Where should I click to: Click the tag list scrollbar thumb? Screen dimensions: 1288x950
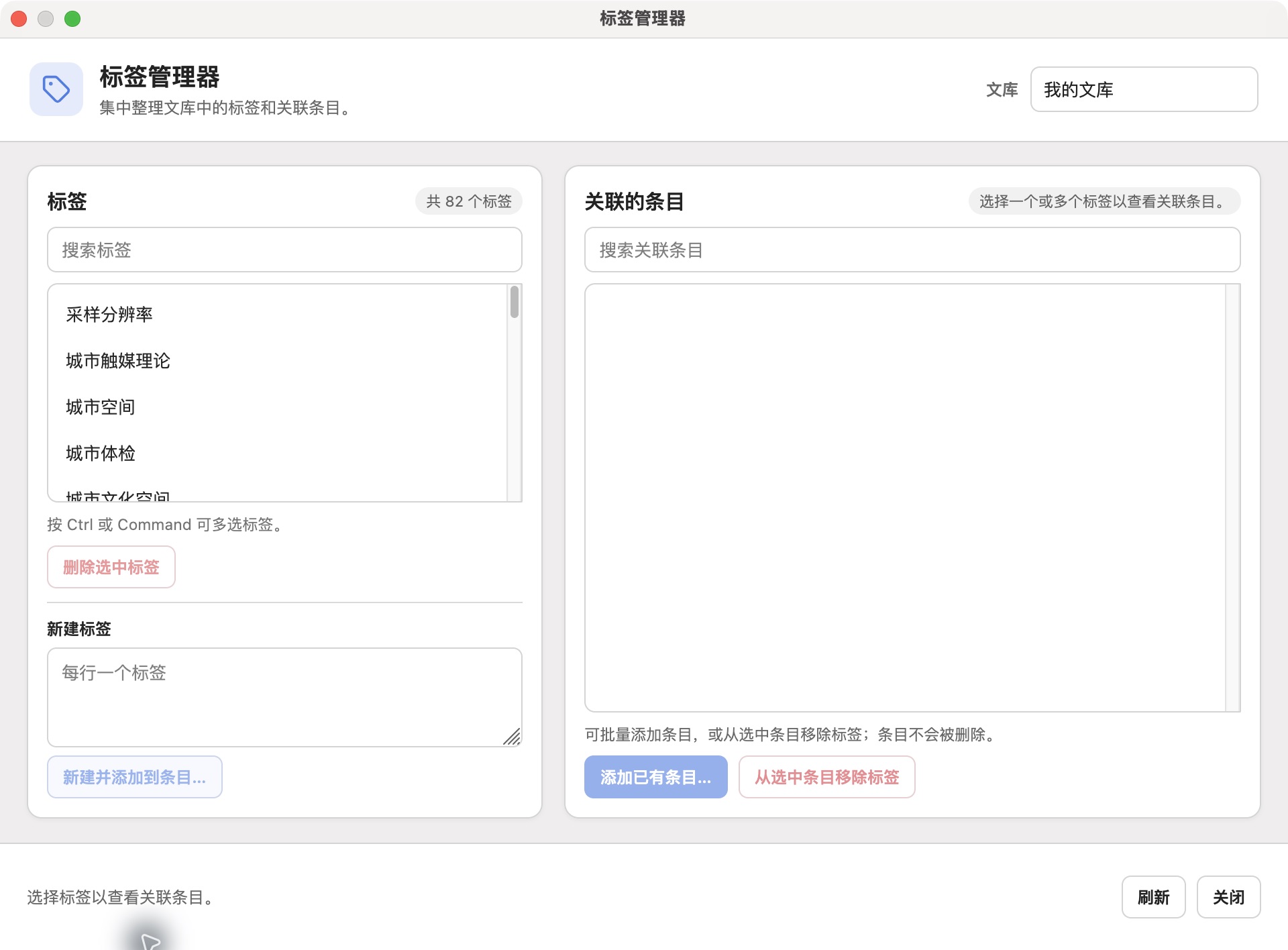point(515,302)
